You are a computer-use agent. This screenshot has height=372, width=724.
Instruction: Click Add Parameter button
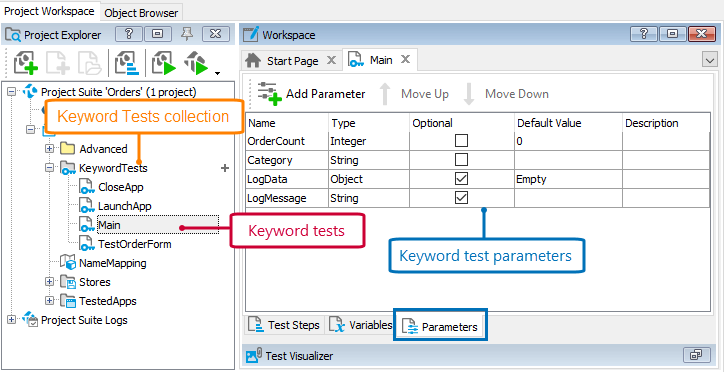pos(311,94)
